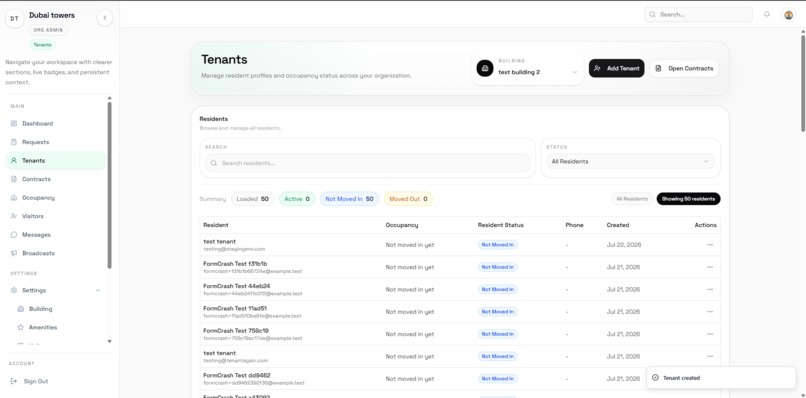Open actions menu for FormCrash Test f31b1b

tap(710, 267)
